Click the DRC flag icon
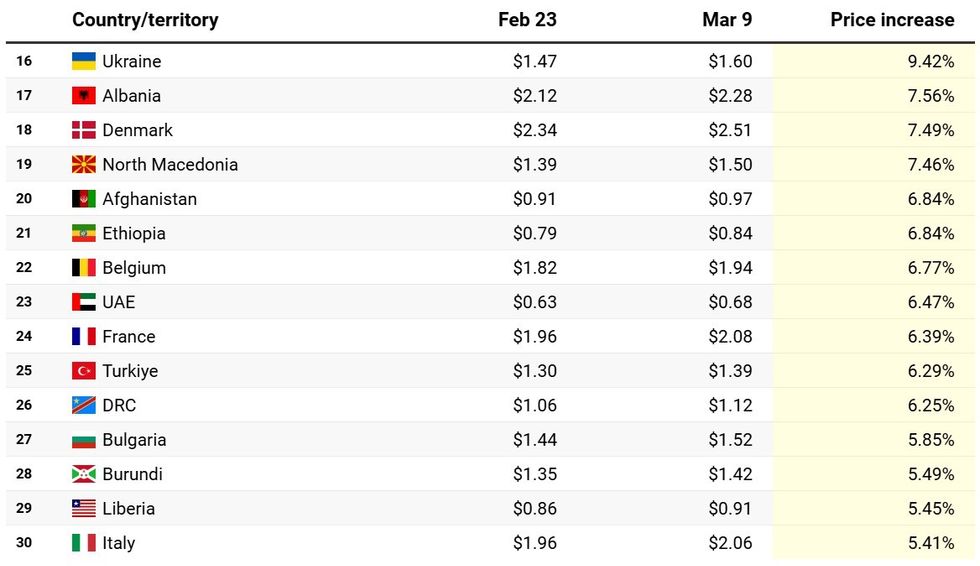This screenshot has width=980, height=566. [84, 405]
